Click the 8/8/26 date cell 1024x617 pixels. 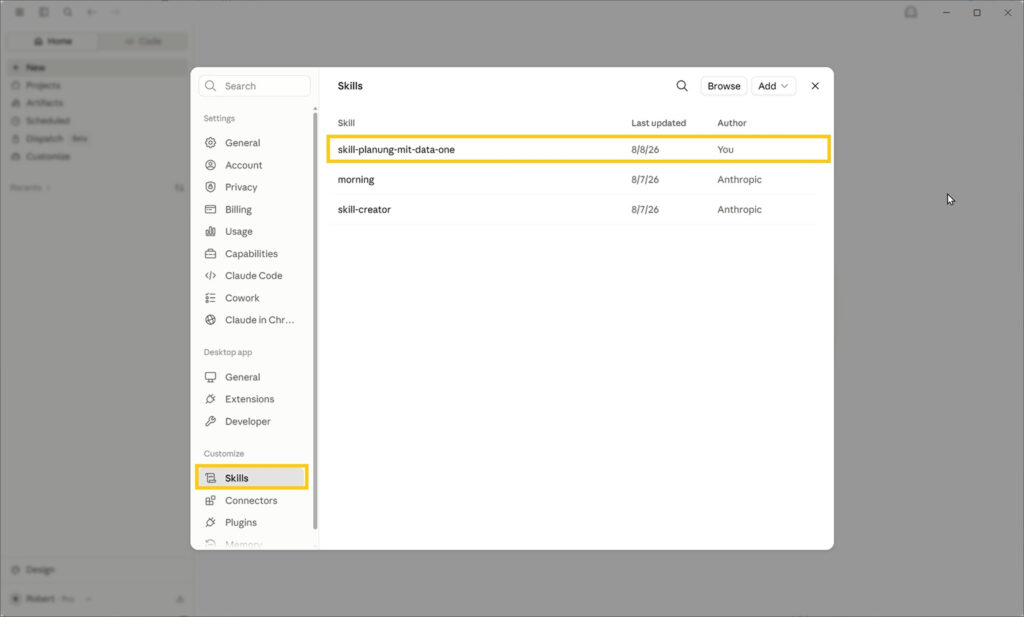645,150
